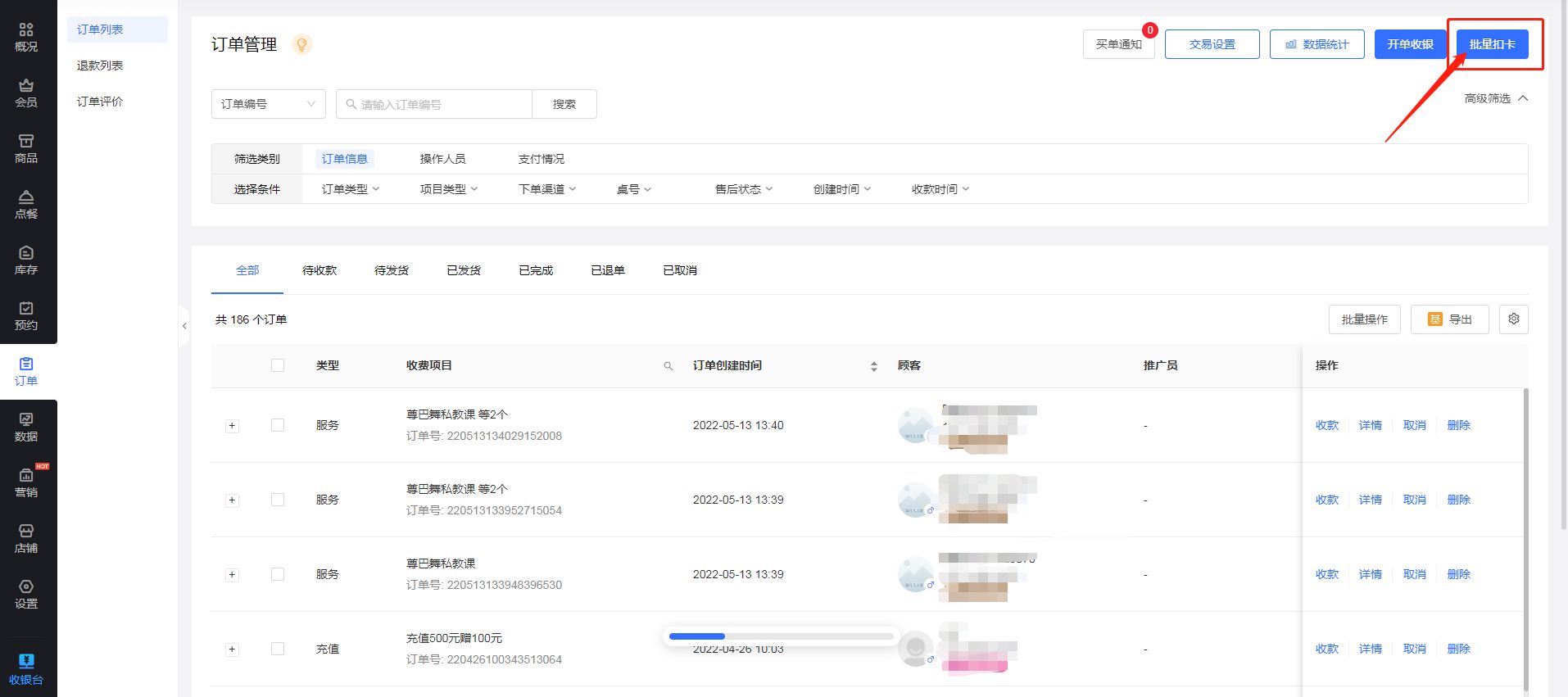Click the 批量操作 button

pos(1365,319)
